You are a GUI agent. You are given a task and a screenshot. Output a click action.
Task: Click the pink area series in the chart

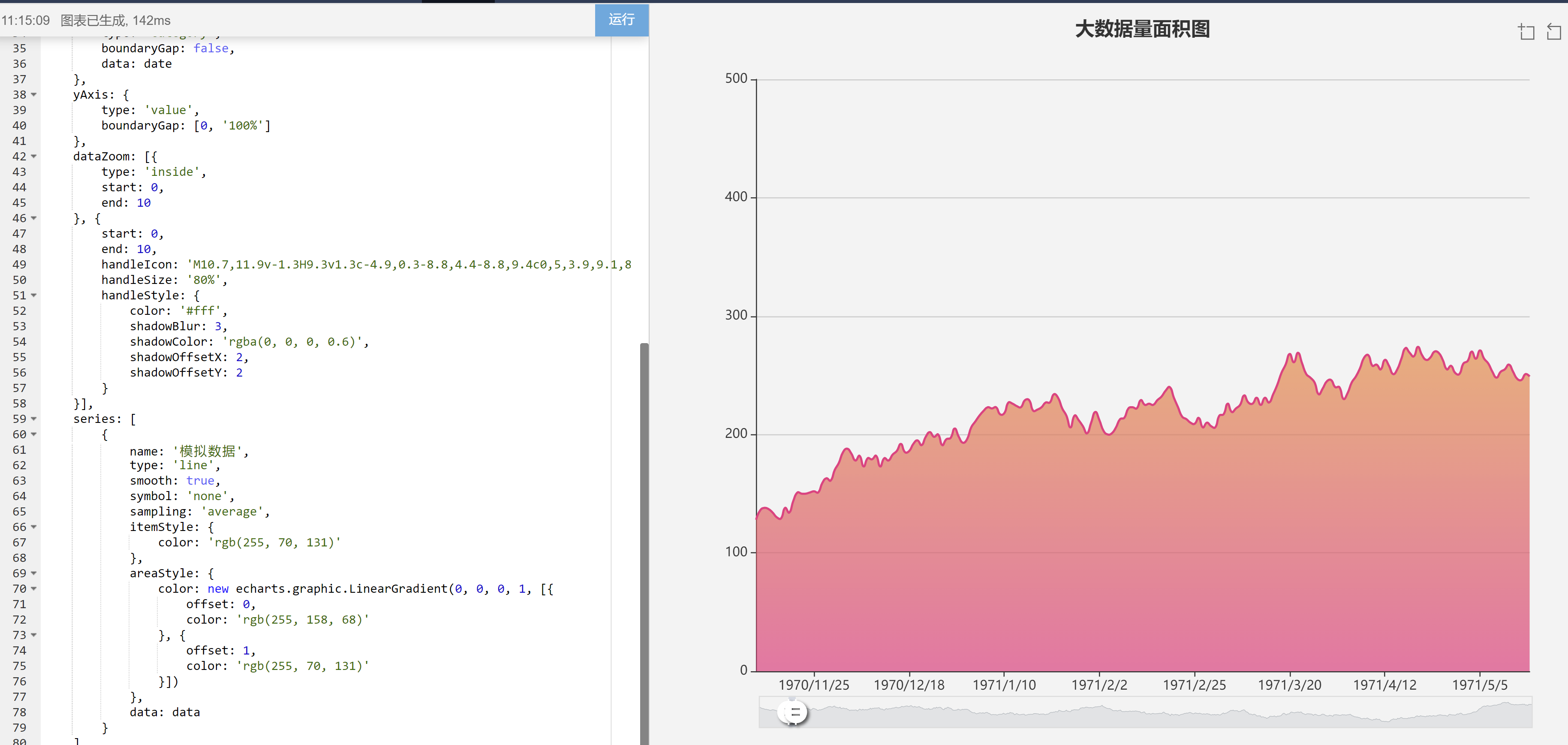[x=1156, y=578]
